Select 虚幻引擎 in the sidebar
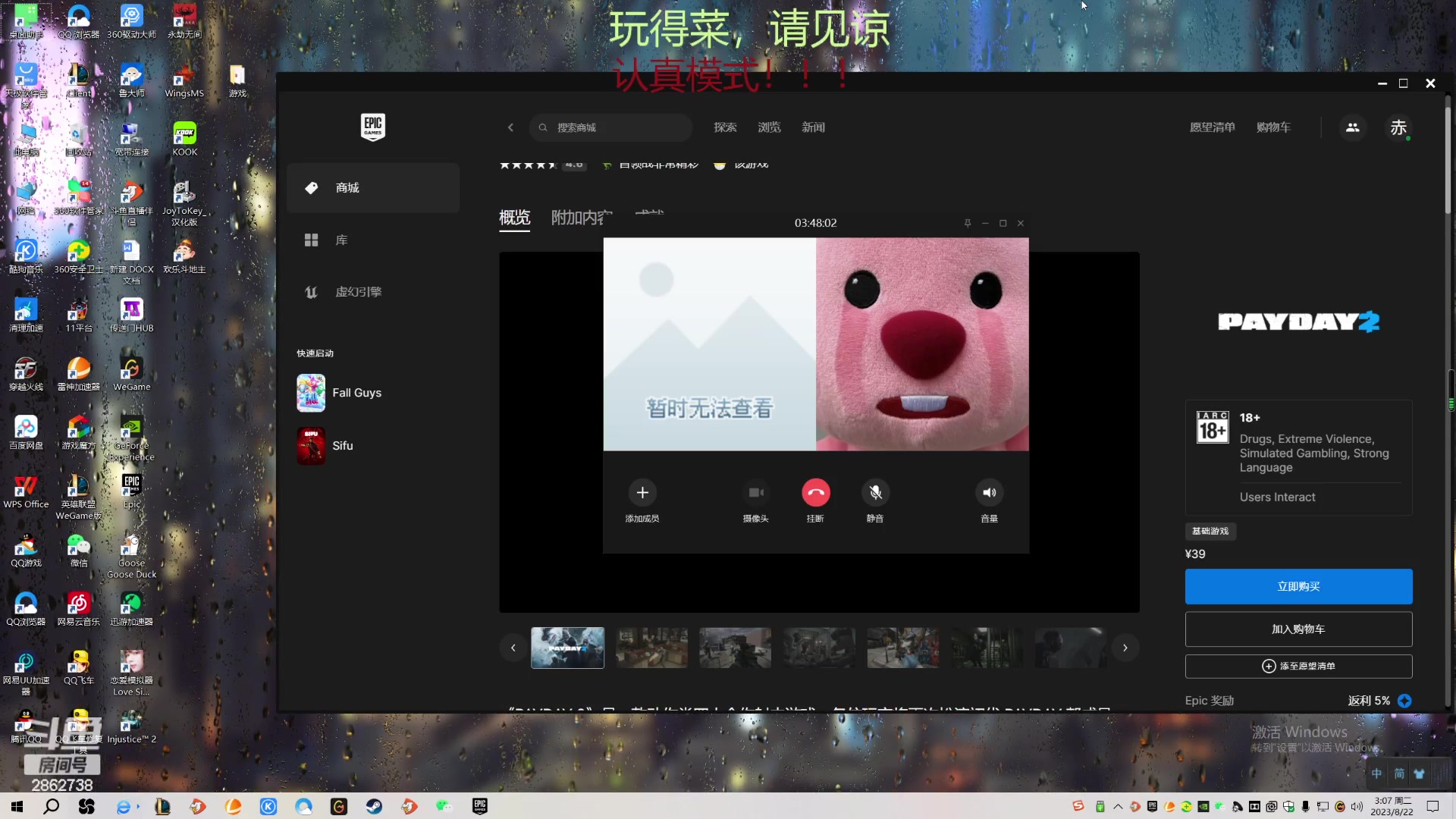 coord(373,292)
